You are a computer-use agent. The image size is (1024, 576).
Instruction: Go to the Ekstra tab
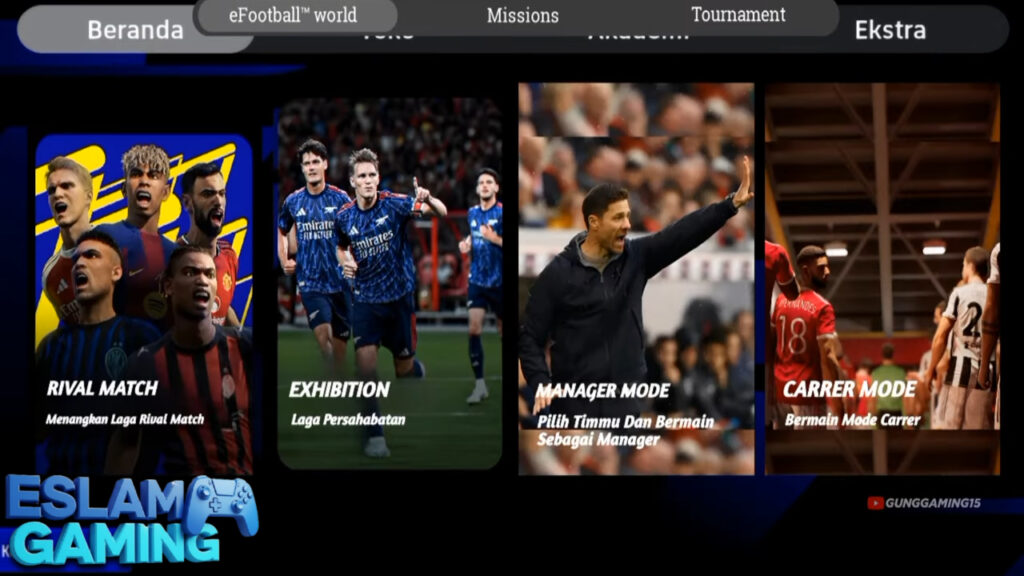pyautogui.click(x=890, y=30)
